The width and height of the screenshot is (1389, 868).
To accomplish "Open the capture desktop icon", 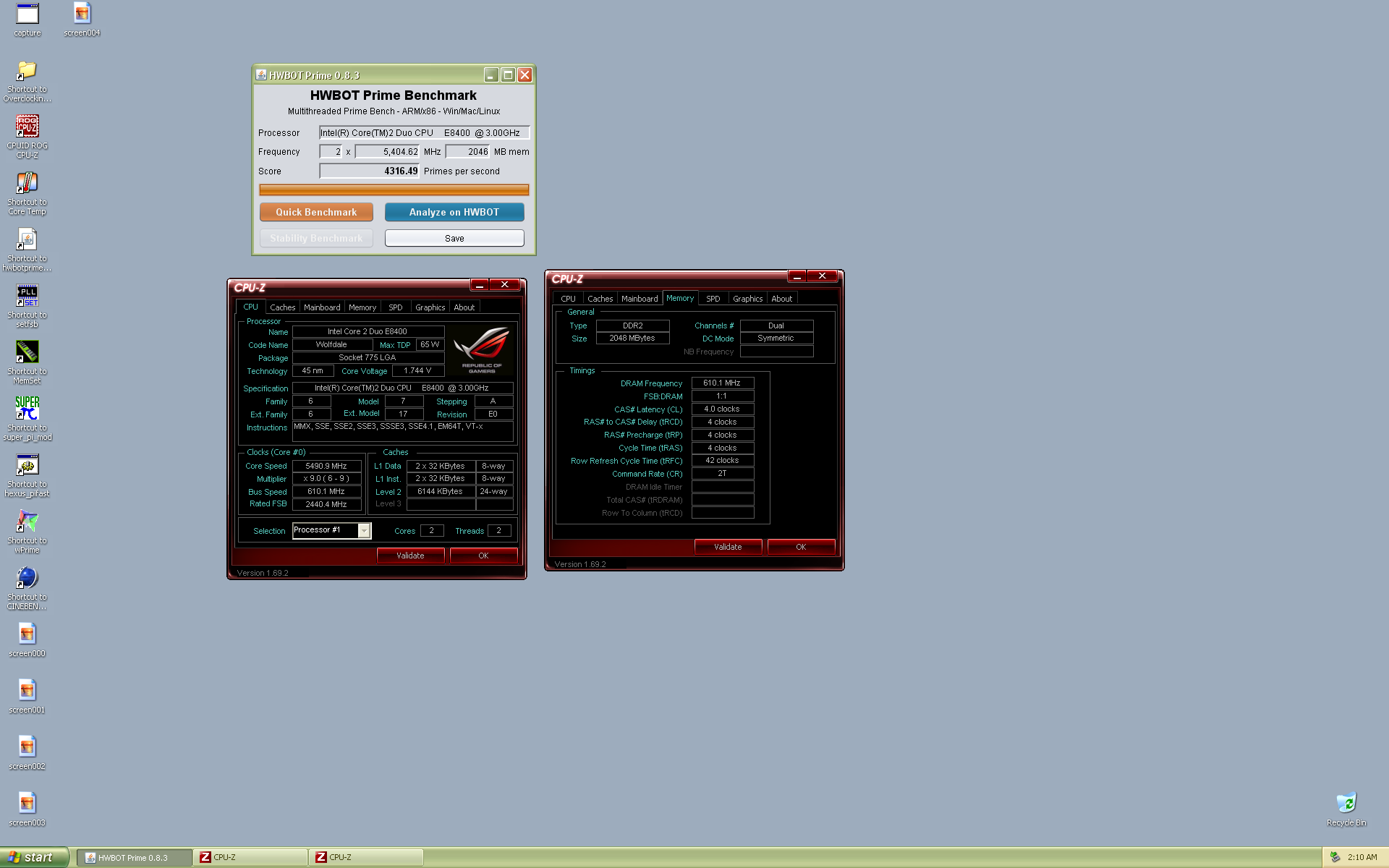I will point(27,20).
